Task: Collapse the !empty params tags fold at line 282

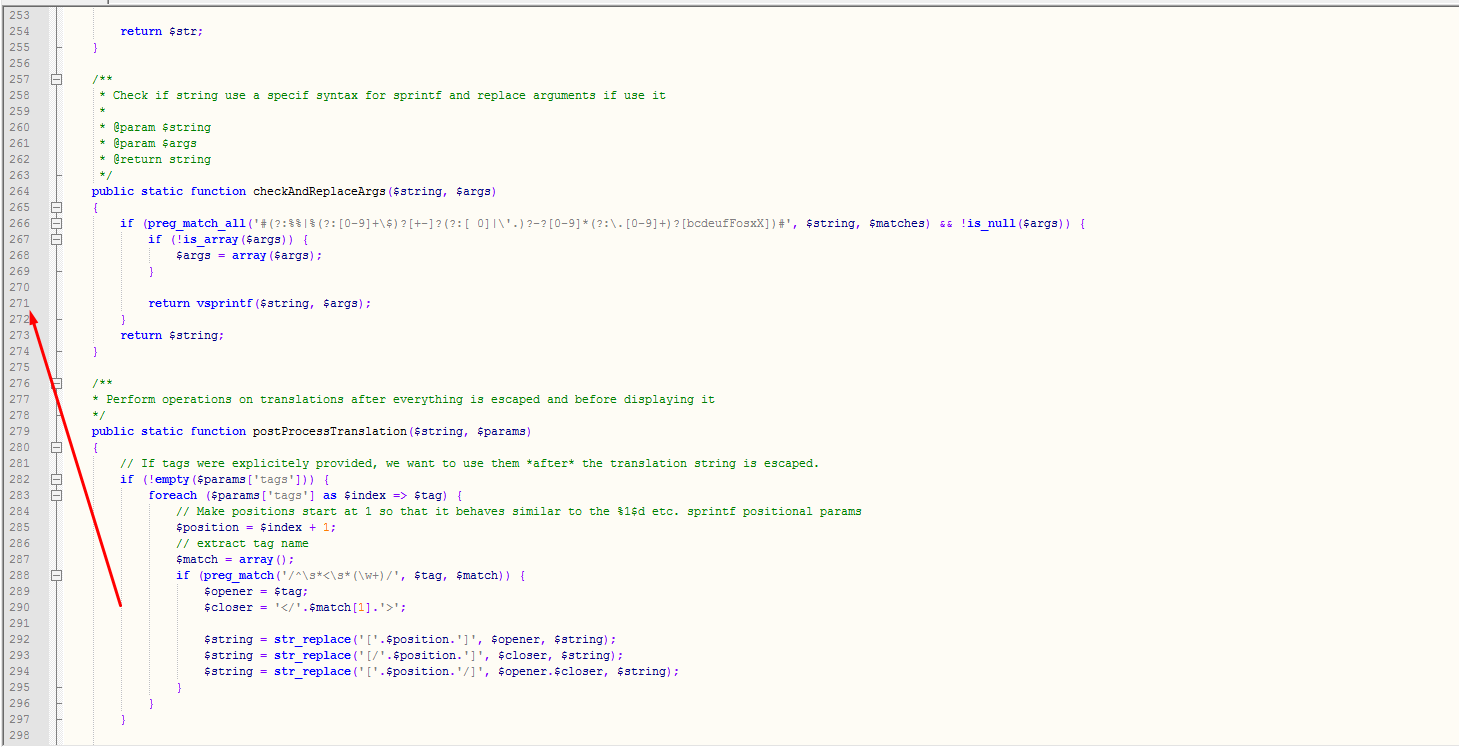Action: pos(57,479)
